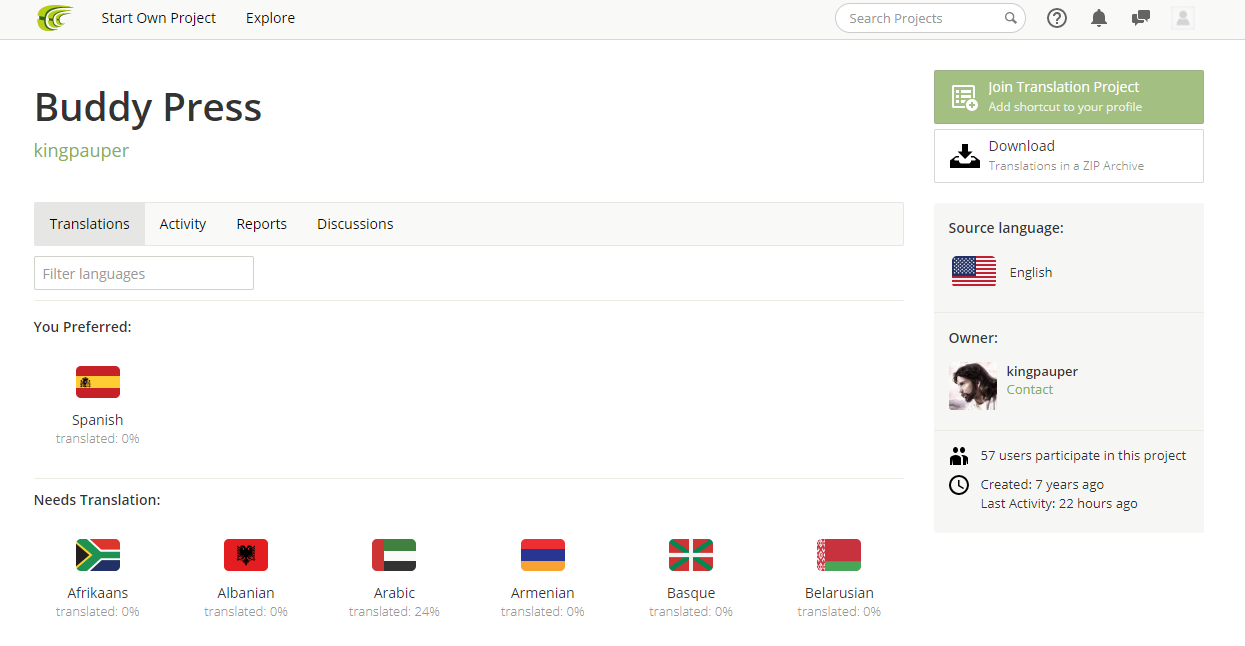Select the Spanish flag icon
Image resolution: width=1245 pixels, height=646 pixels.
(x=98, y=382)
